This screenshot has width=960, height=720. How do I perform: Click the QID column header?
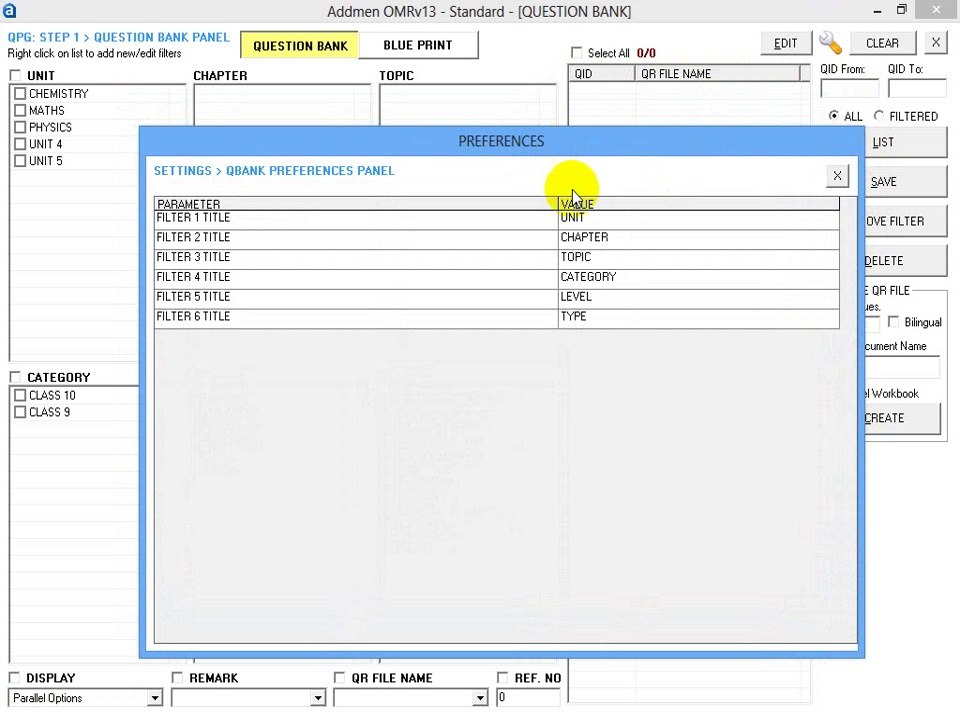[602, 73]
